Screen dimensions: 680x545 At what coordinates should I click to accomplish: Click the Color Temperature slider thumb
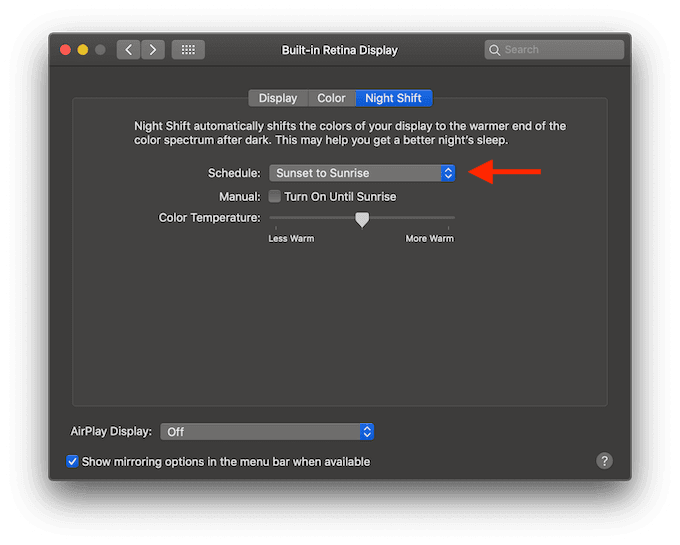click(x=362, y=220)
